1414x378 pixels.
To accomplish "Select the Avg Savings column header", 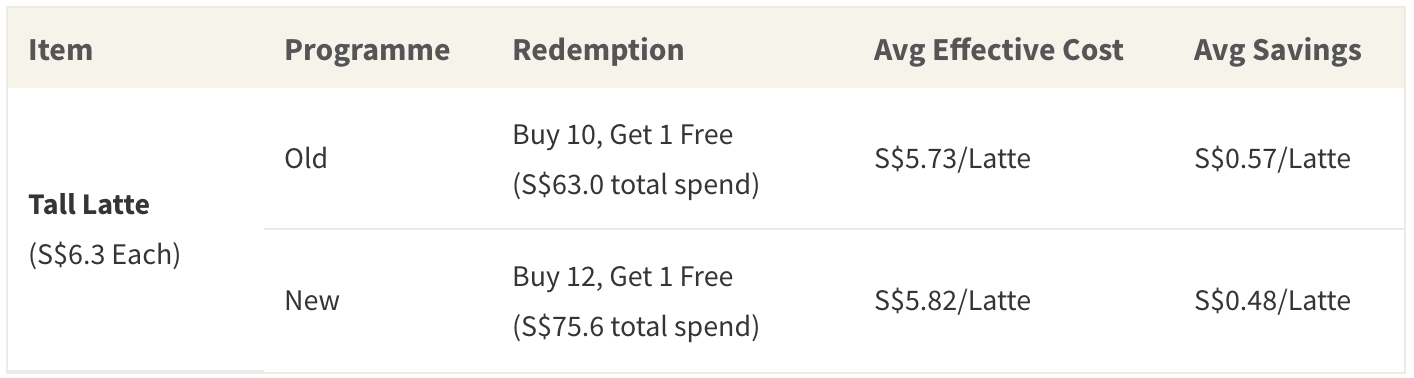I will click(x=1277, y=50).
